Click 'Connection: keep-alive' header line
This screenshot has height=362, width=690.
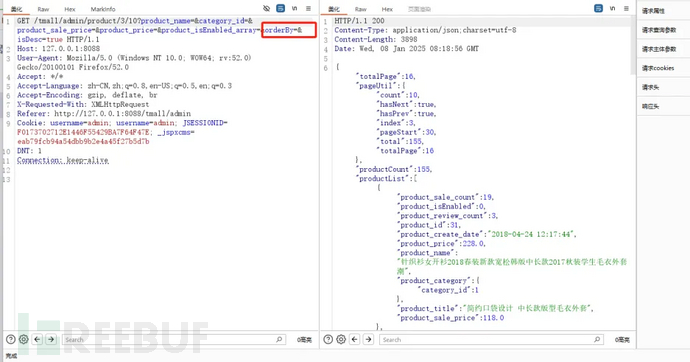pos(62,160)
